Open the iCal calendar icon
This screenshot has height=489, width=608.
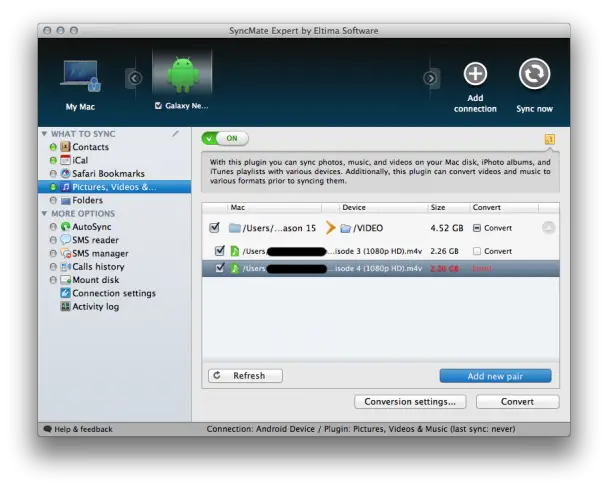[x=66, y=160]
